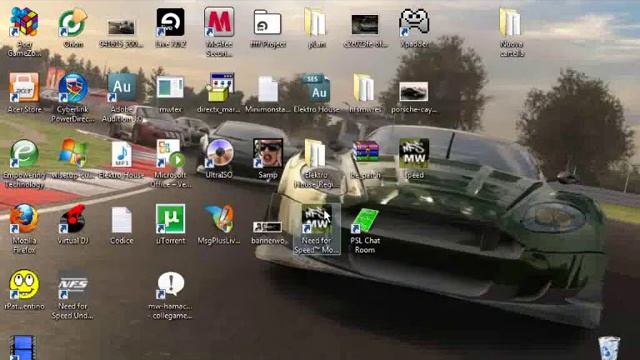640x360 pixels.
Task: Select the plum folder icon
Action: [315, 22]
